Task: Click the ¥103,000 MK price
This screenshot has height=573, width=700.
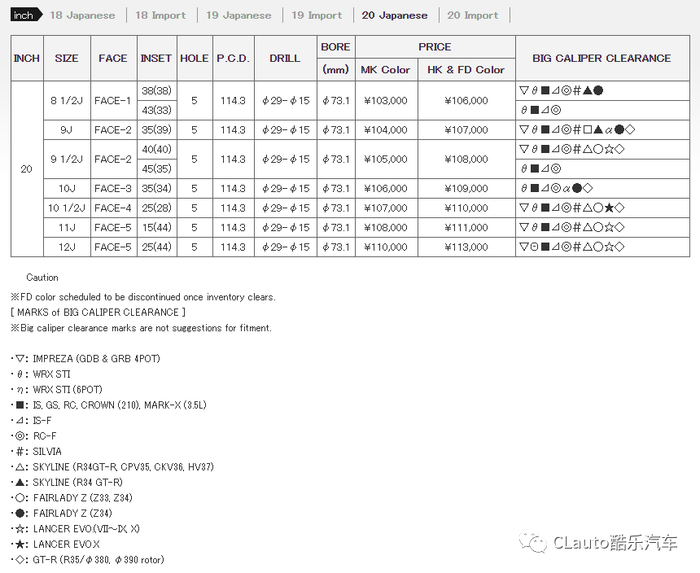Action: coord(386,100)
